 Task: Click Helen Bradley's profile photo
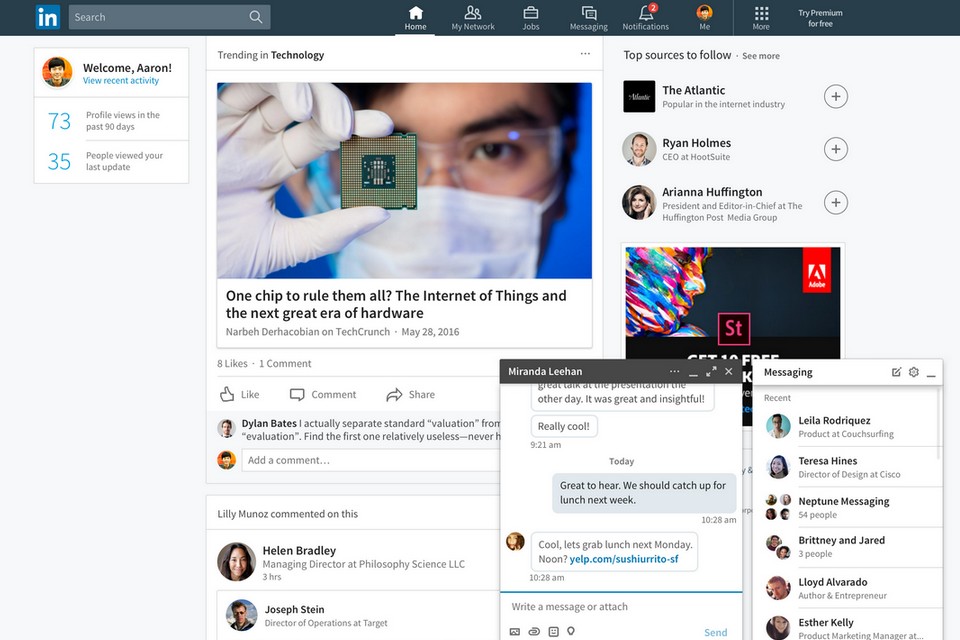(x=236, y=561)
